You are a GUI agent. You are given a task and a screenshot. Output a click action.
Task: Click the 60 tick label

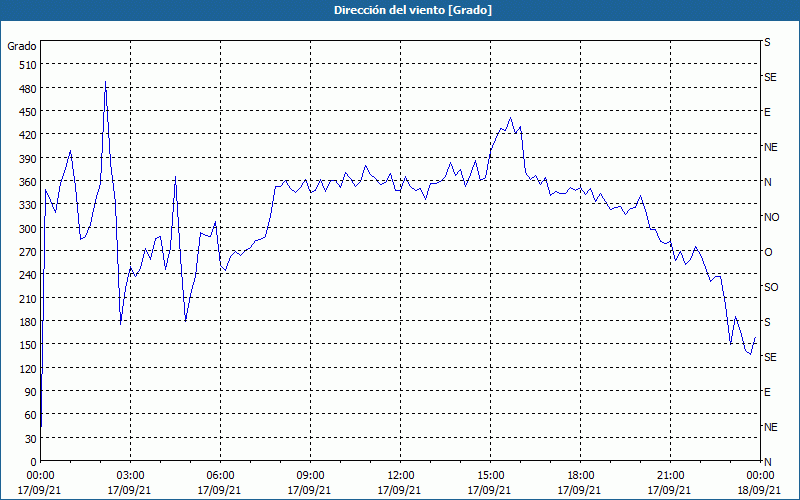click(x=31, y=415)
